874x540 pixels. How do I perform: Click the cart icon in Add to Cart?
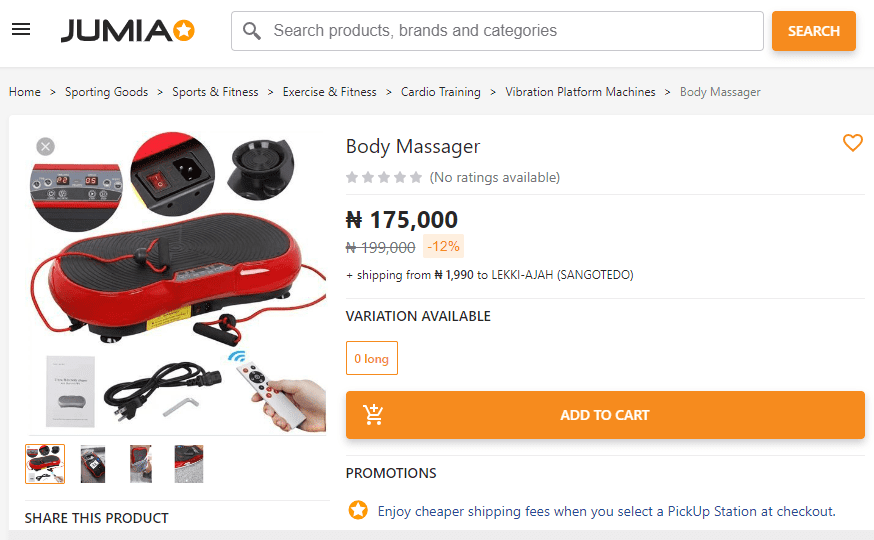[373, 415]
